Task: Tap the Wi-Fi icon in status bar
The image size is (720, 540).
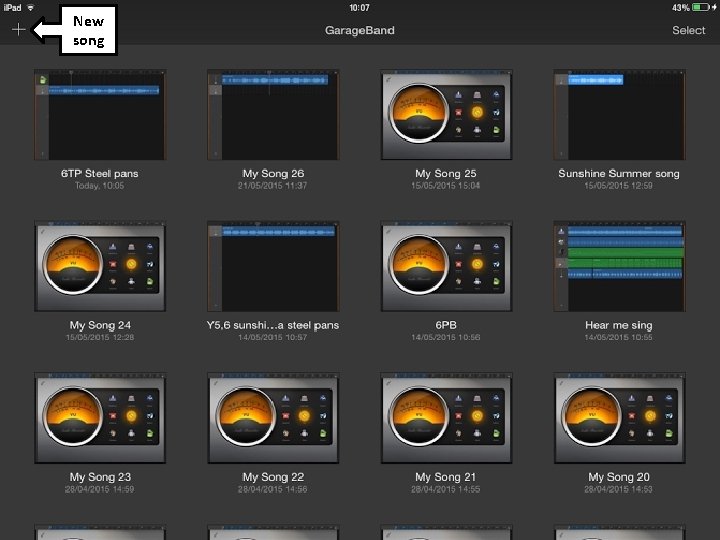Action: tap(31, 7)
